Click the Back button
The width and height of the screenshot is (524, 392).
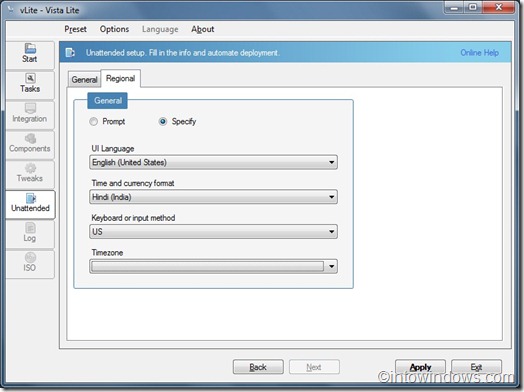(x=258, y=367)
